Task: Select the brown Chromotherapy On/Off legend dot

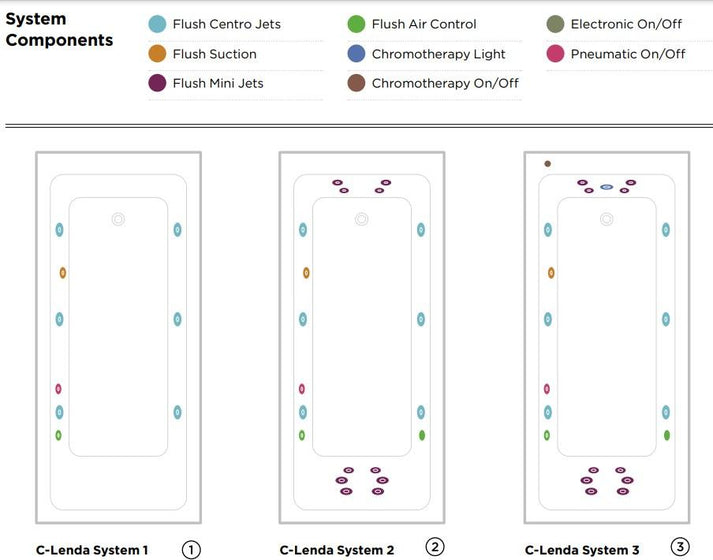Action: pos(356,83)
